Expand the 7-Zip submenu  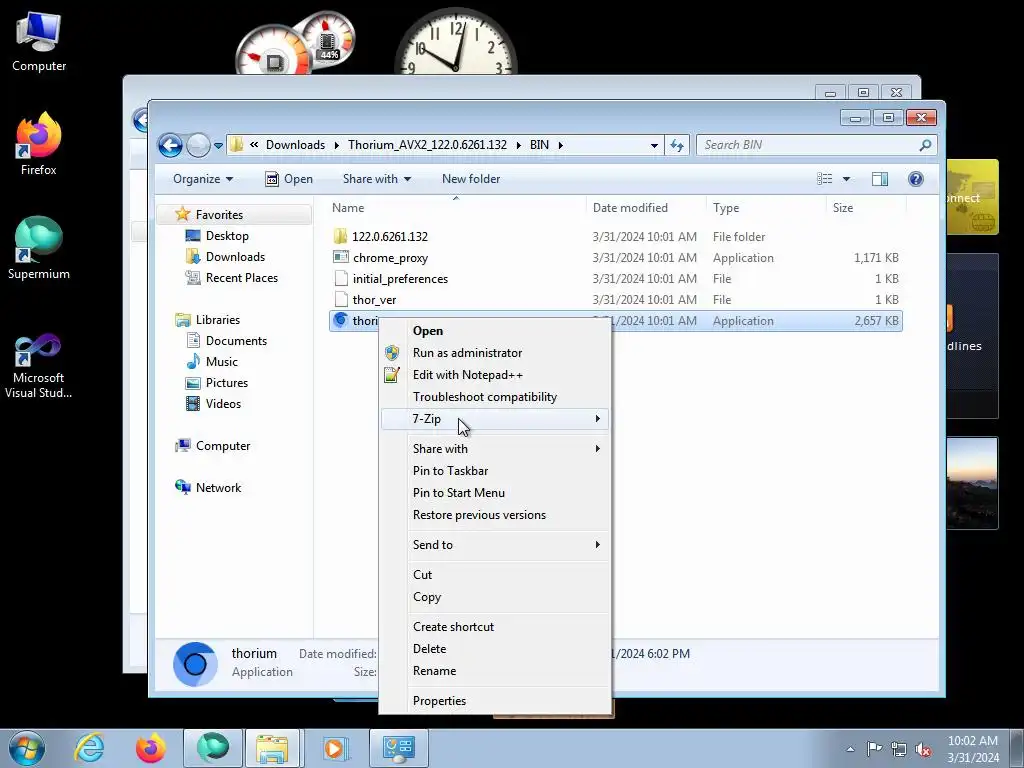[494, 419]
